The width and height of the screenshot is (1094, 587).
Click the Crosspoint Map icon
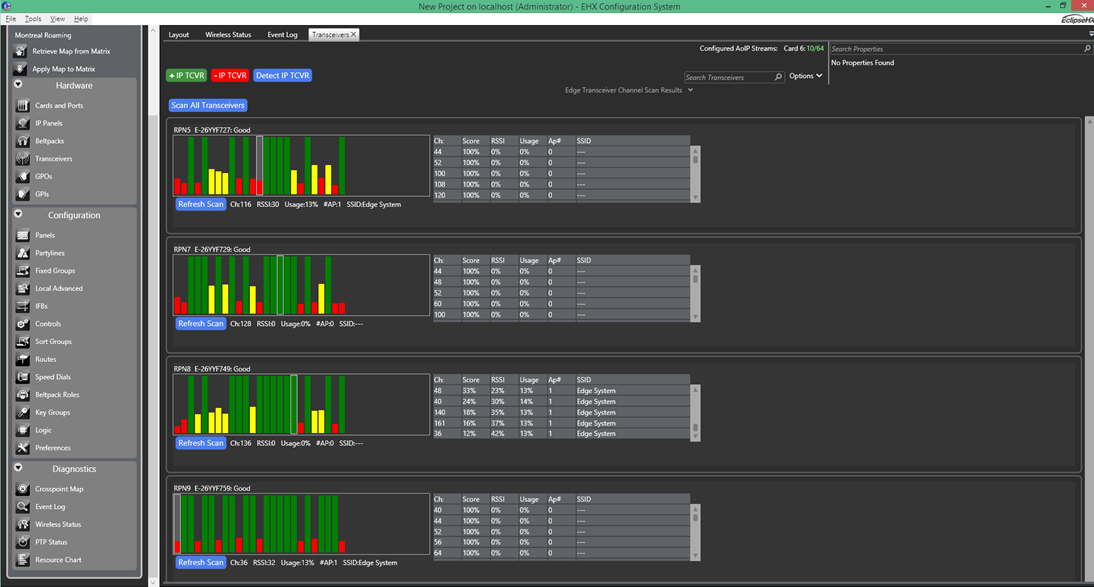[22, 489]
